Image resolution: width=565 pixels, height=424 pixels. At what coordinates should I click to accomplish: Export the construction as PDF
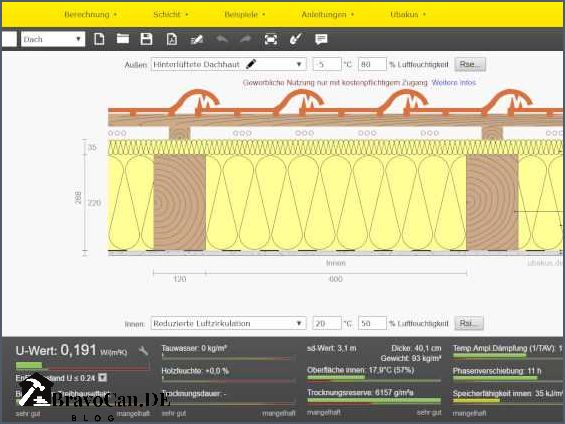click(172, 39)
